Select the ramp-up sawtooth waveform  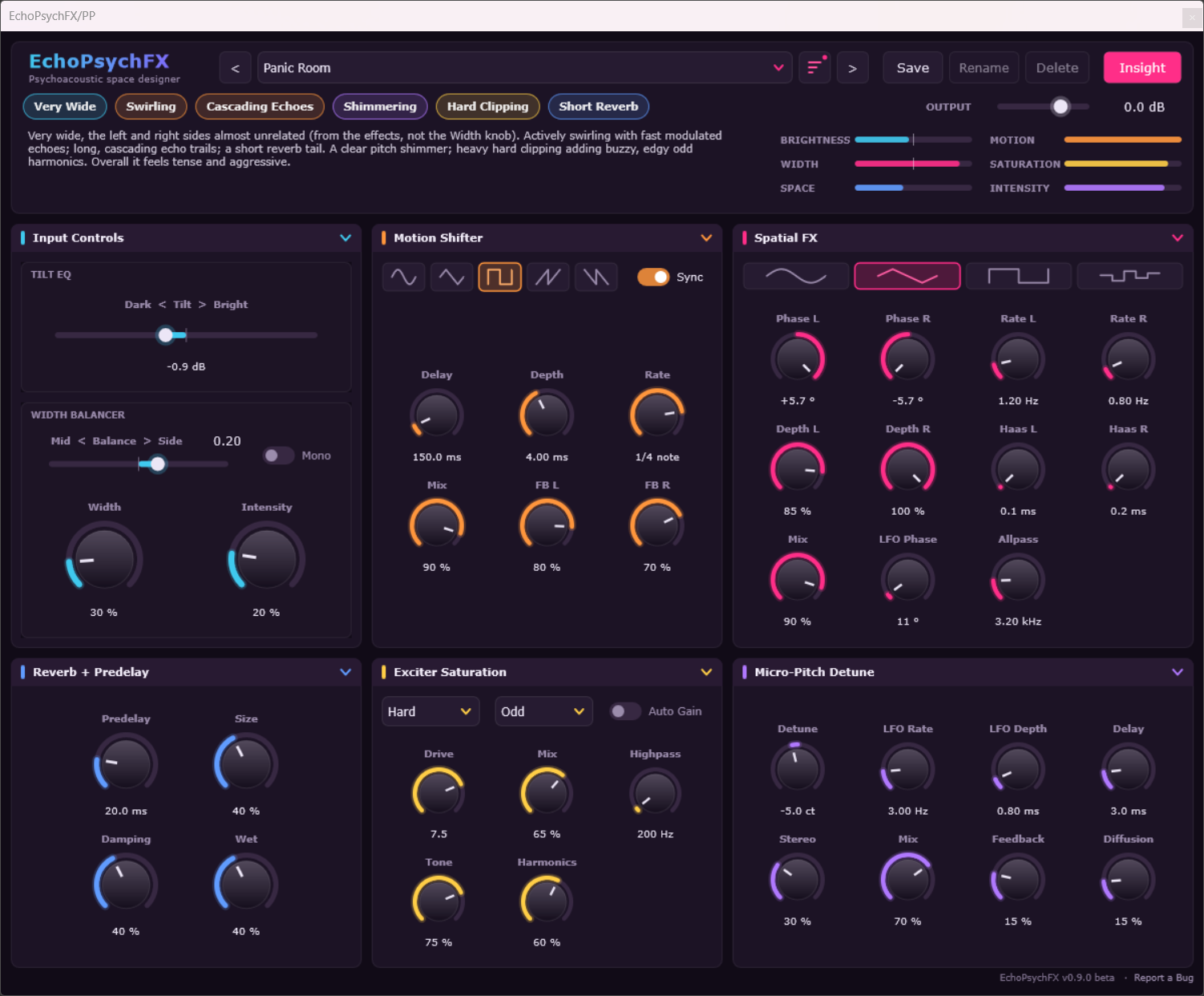pos(548,277)
